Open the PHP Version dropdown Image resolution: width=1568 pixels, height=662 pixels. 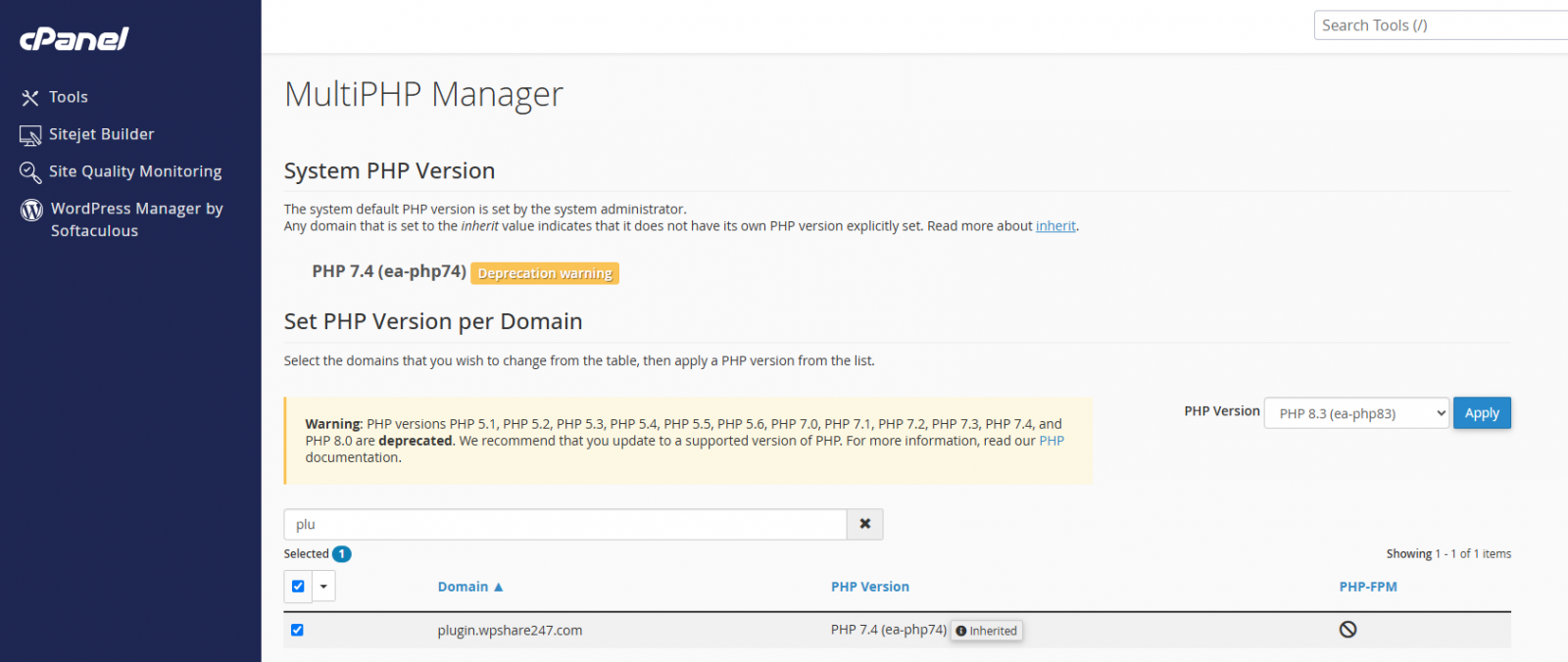[1356, 413]
